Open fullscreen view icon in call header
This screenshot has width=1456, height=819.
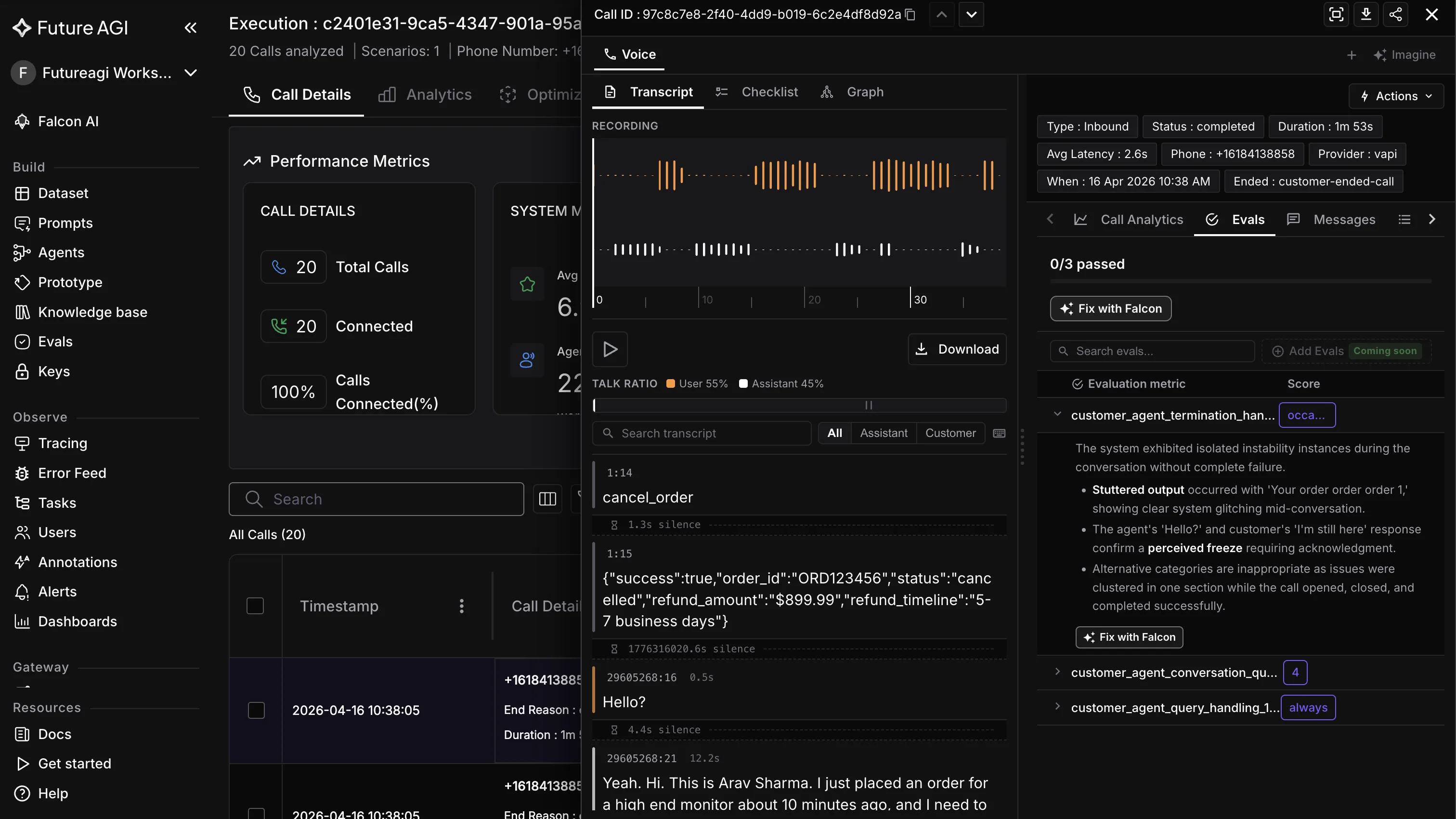pyautogui.click(x=1336, y=15)
